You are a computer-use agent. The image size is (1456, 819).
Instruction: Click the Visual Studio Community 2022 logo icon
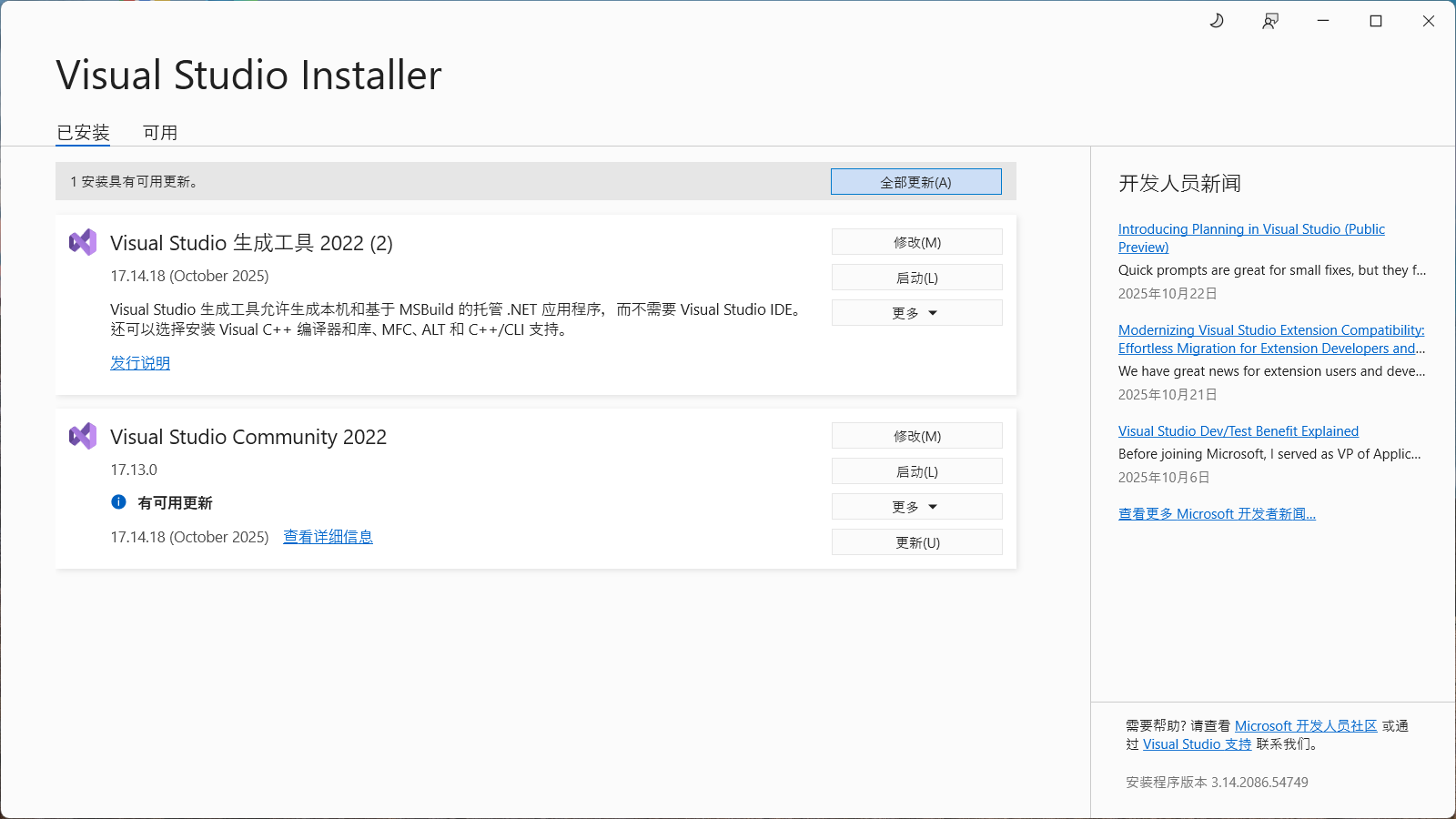tap(83, 436)
